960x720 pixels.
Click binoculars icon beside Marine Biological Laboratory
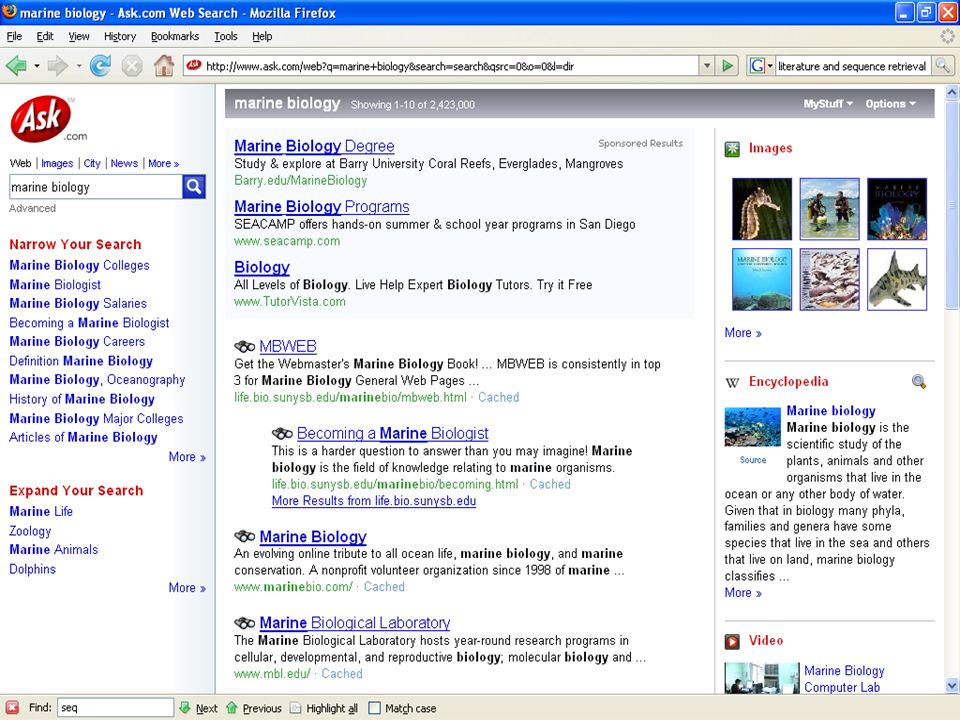point(244,623)
